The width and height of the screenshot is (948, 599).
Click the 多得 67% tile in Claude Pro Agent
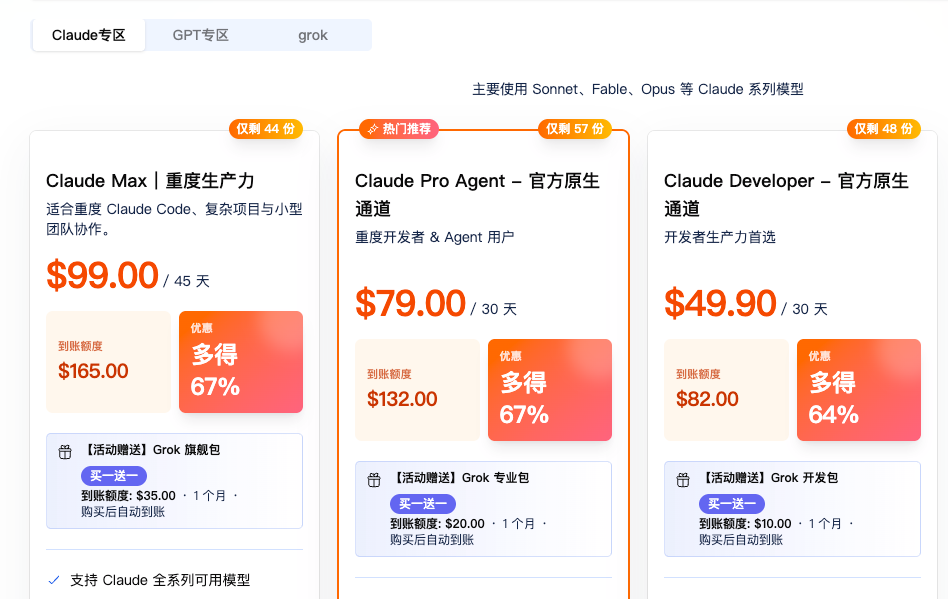(x=550, y=390)
